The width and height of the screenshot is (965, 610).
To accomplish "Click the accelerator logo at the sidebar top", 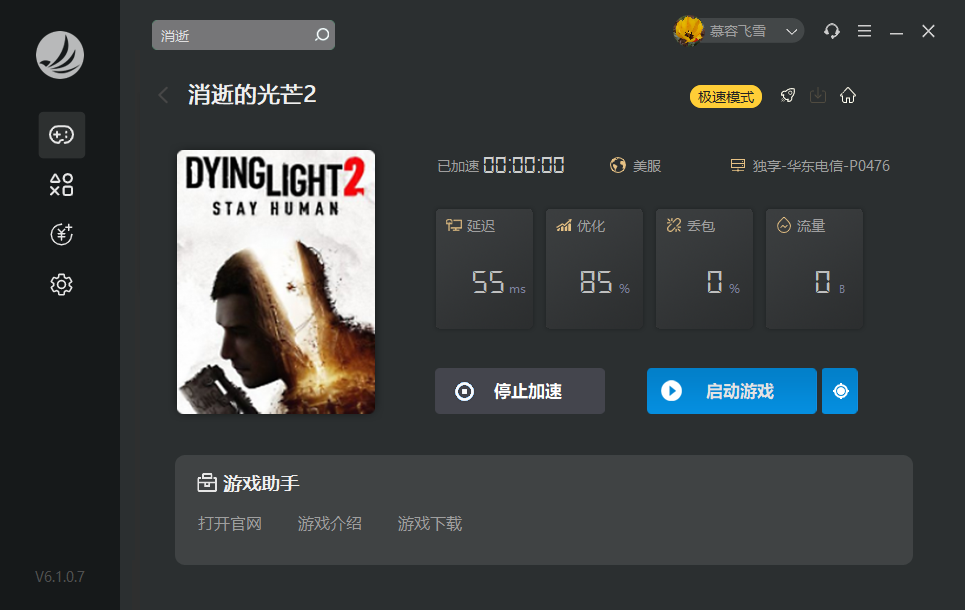I will point(60,55).
